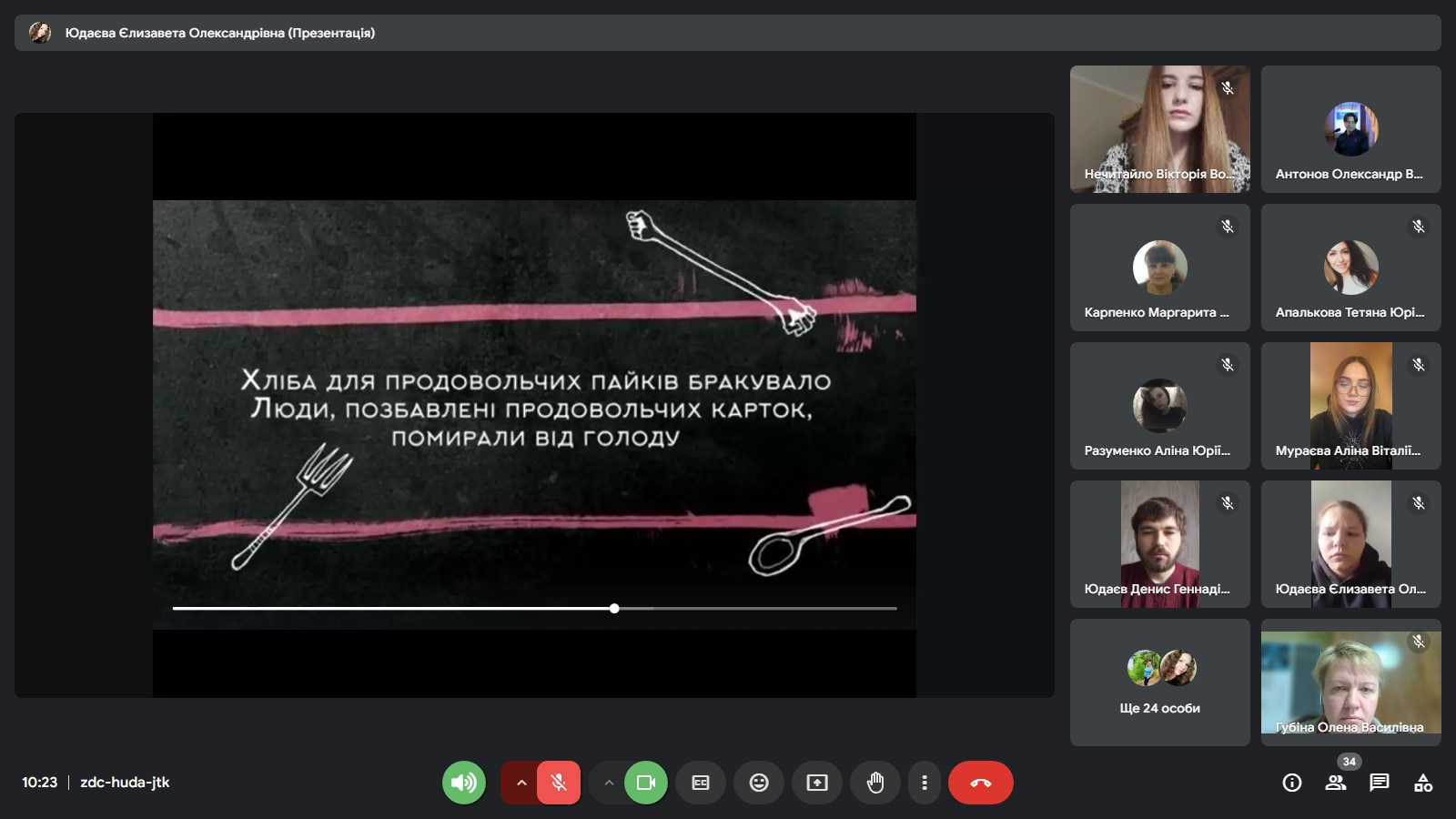Select Юдаєв Денис participant tile
Screen dimensions: 1456x819
pyautogui.click(x=1160, y=544)
